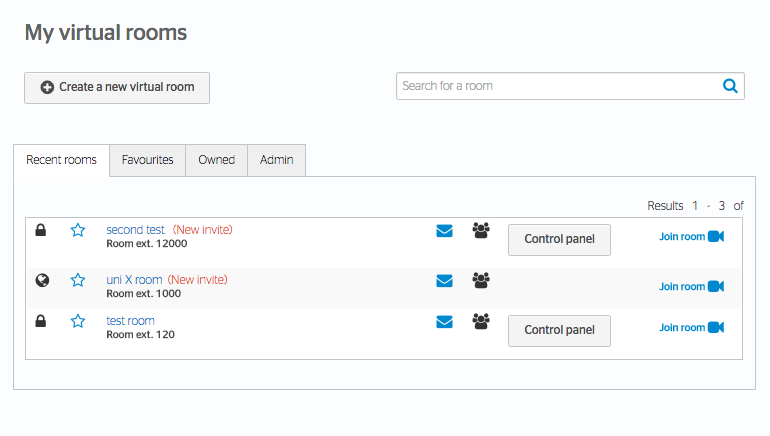
Task: Toggle favourite star for uni X room
Action: (x=78, y=280)
